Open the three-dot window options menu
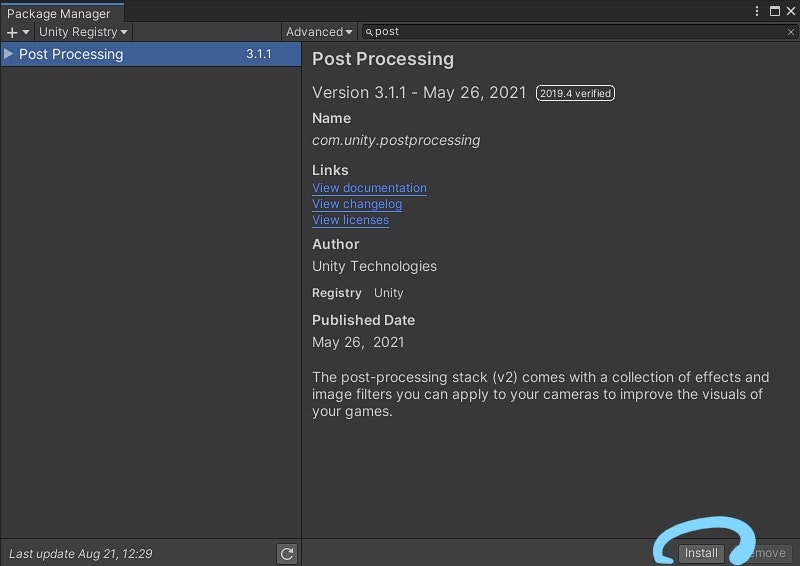800x566 pixels. (x=757, y=11)
